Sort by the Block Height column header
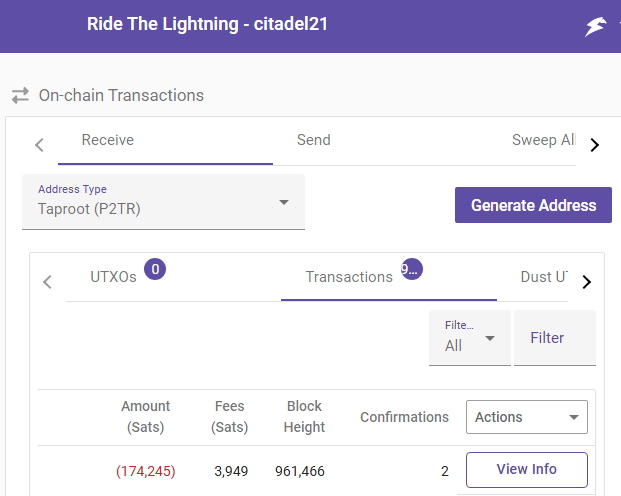Image resolution: width=621 pixels, height=496 pixels. [x=304, y=417]
